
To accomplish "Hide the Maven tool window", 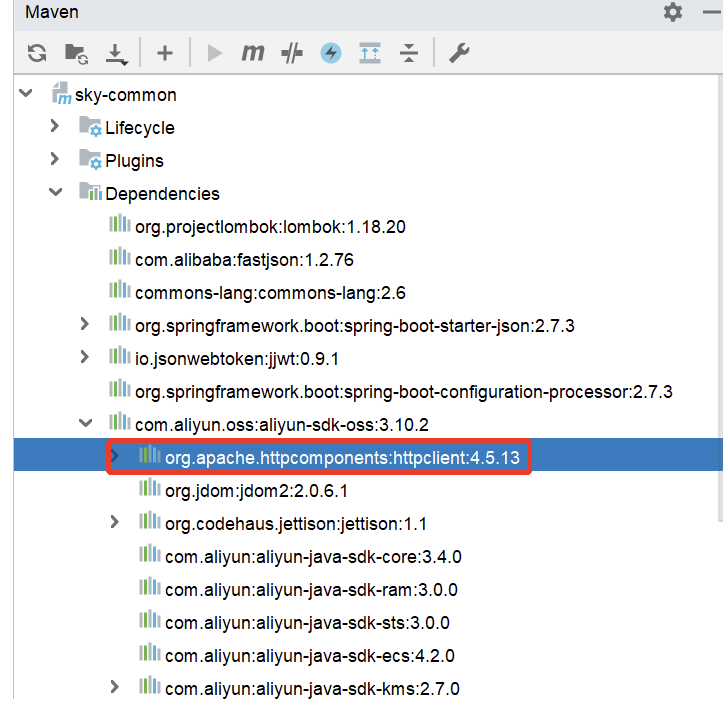I will coord(712,12).
